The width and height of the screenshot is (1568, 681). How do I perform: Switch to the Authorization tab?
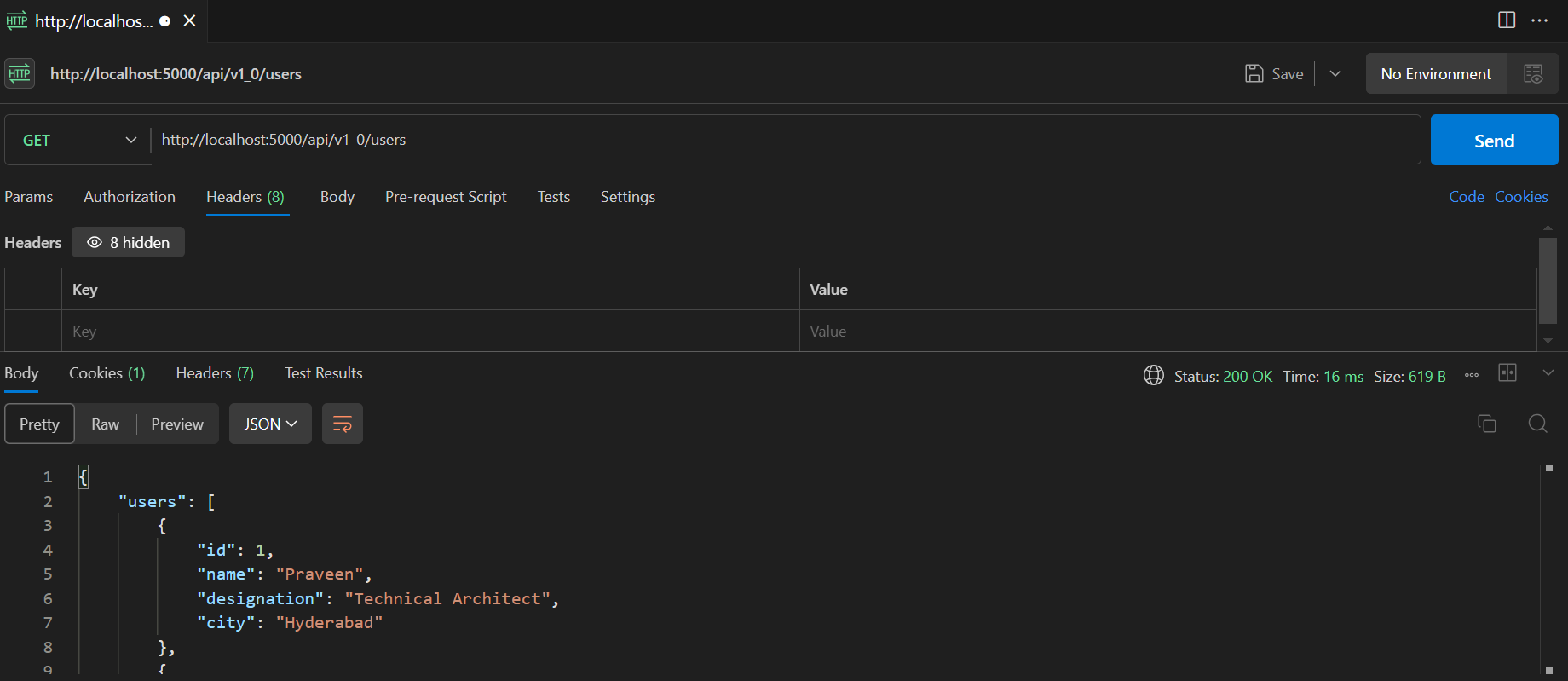coord(130,197)
